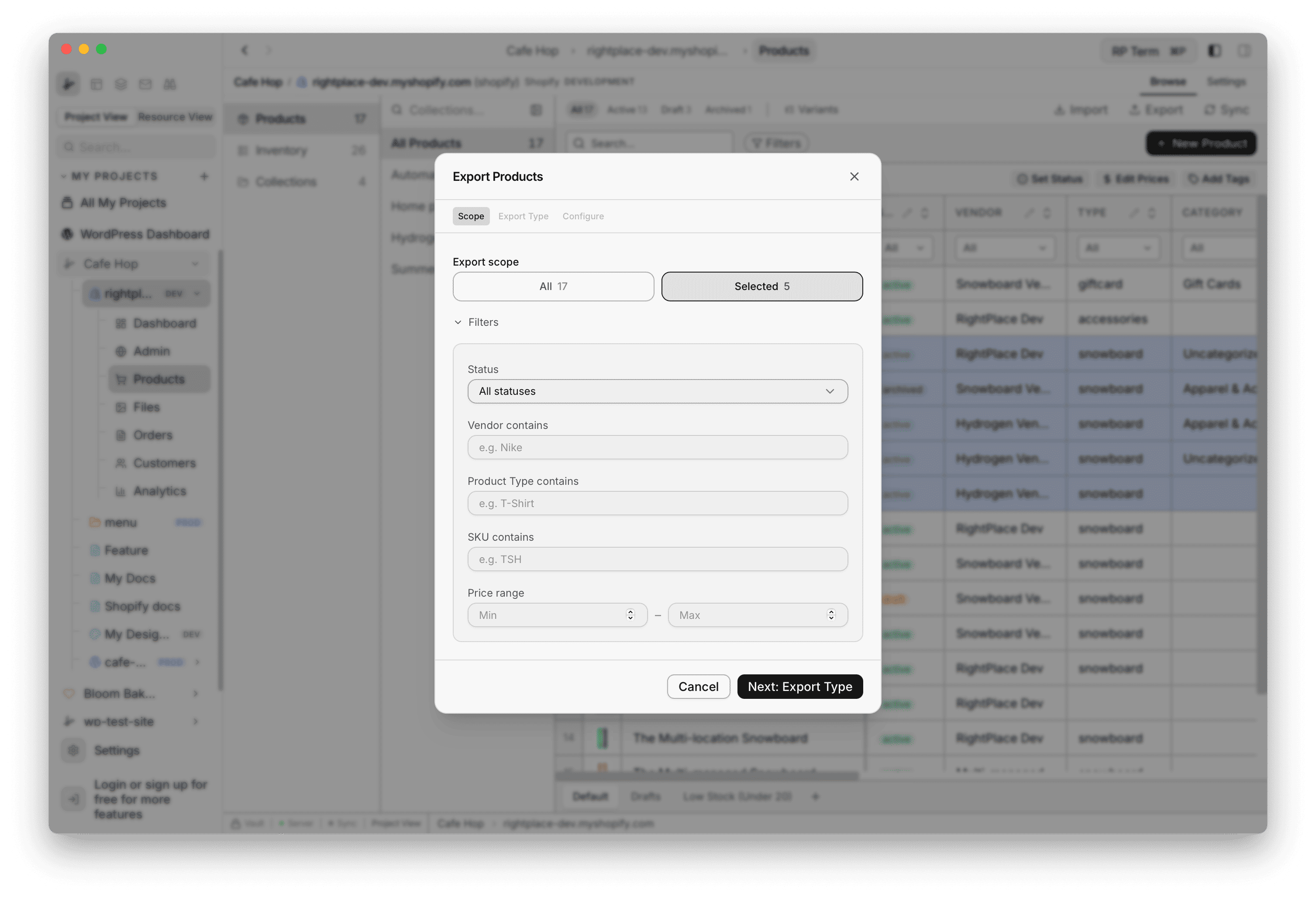
Task: Select the layers icon in the top-left toolbar
Action: [x=121, y=84]
